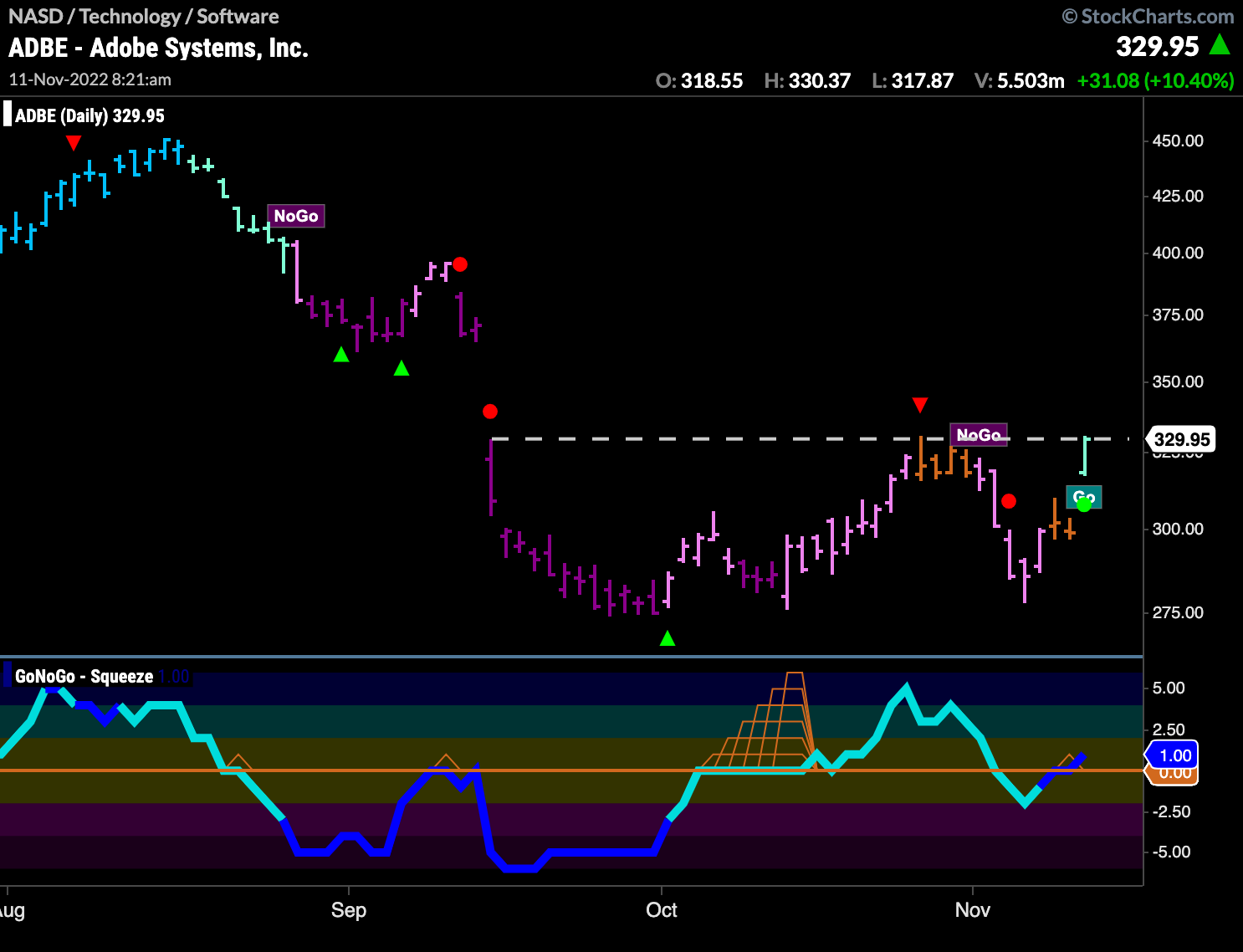Click the "NASD / Technology / Software" breadcrumb
1243x952 pixels.
pos(144,16)
